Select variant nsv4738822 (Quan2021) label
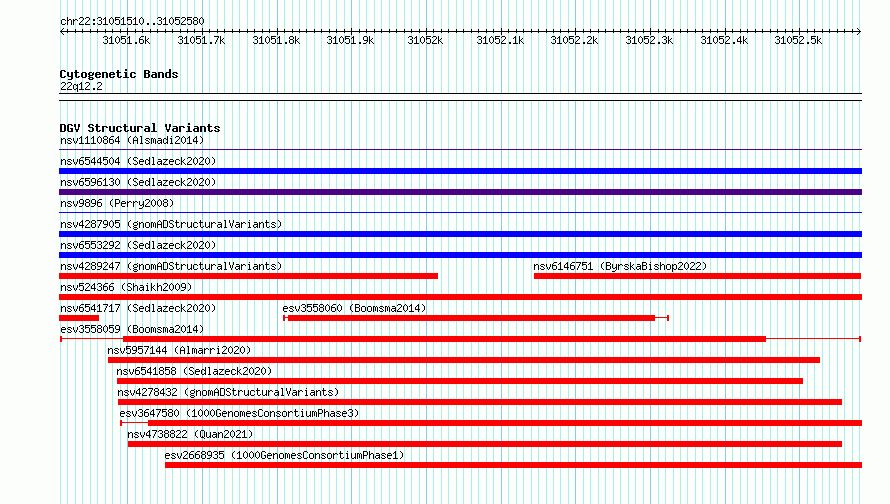Viewport: 890px width, 504px height. click(x=190, y=434)
